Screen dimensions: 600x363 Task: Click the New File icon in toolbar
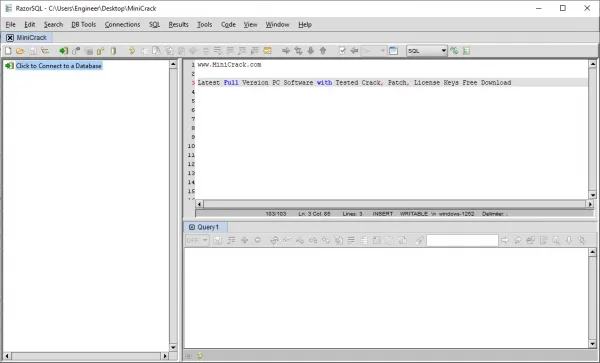tap(8, 51)
